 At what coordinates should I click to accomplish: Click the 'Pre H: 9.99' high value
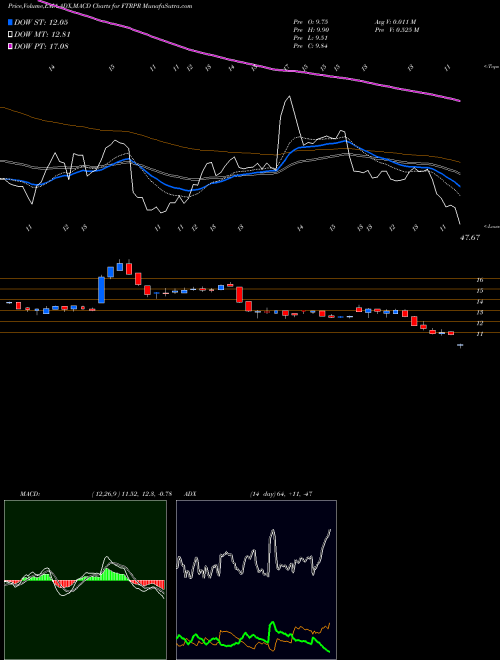(x=311, y=30)
